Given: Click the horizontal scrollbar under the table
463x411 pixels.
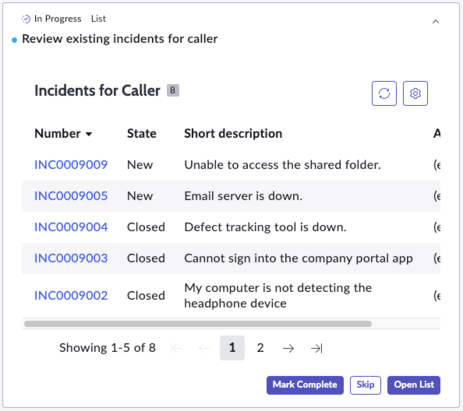Looking at the screenshot, I should (198, 324).
